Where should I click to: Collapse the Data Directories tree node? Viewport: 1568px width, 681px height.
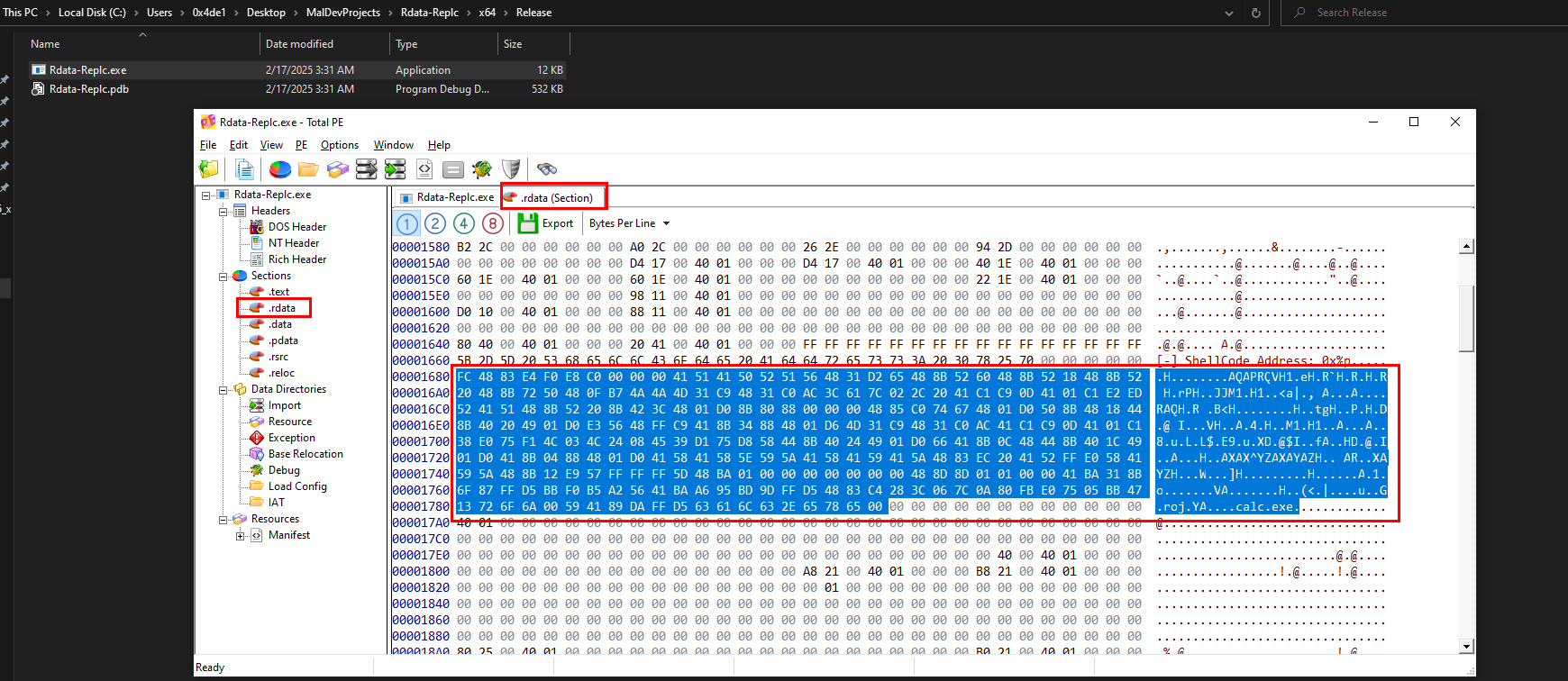(x=223, y=389)
